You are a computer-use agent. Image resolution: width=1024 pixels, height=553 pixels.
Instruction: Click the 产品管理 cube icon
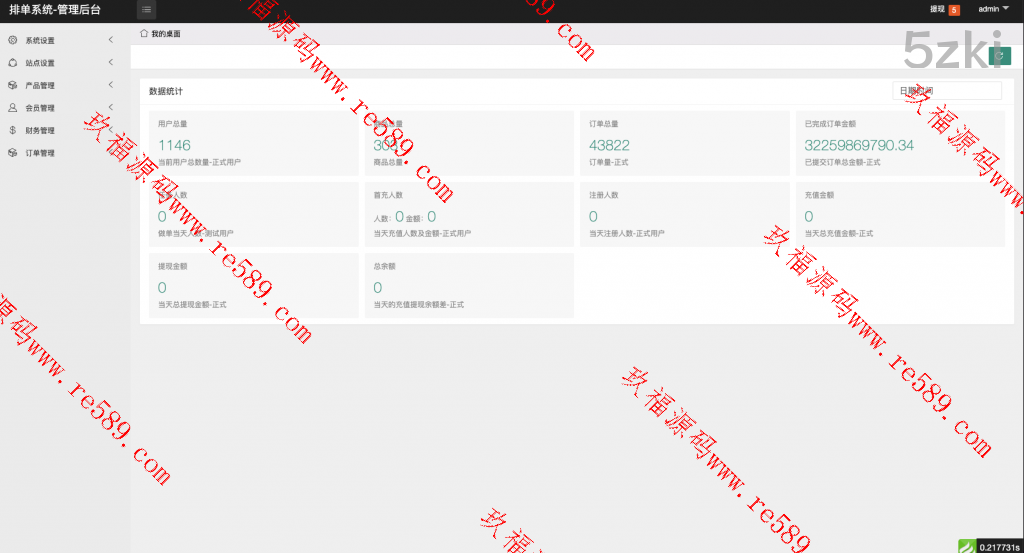tap(12, 86)
